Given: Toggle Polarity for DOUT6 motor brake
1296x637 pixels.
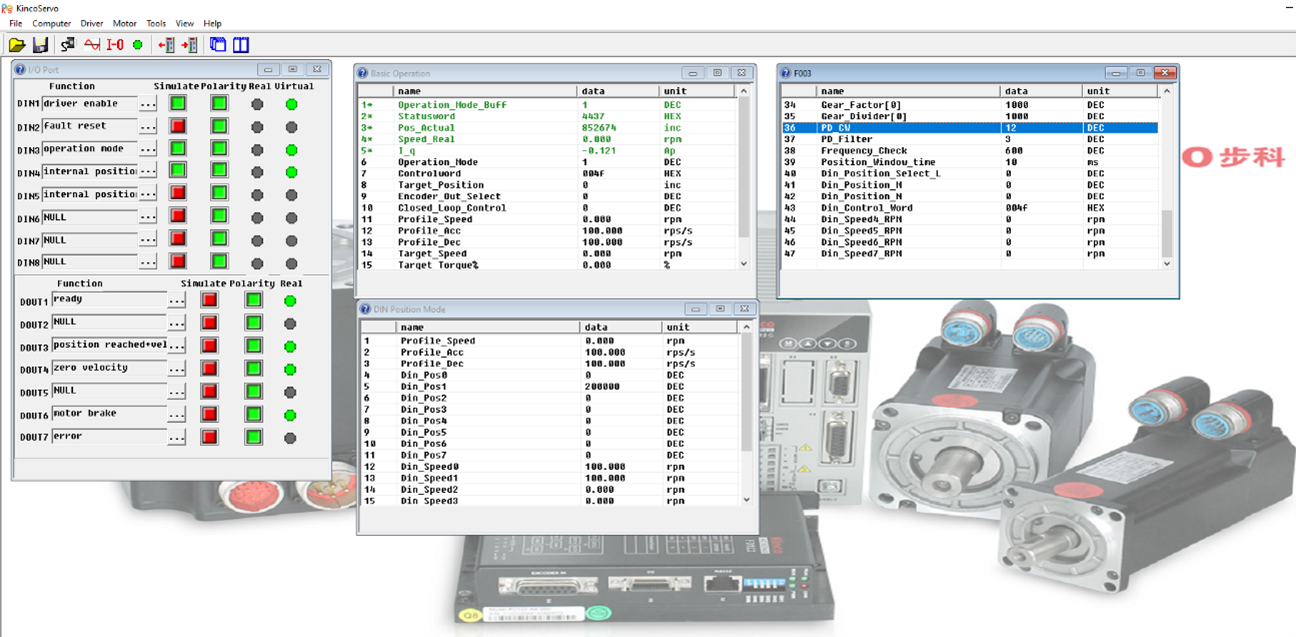Looking at the screenshot, I should click(x=253, y=414).
